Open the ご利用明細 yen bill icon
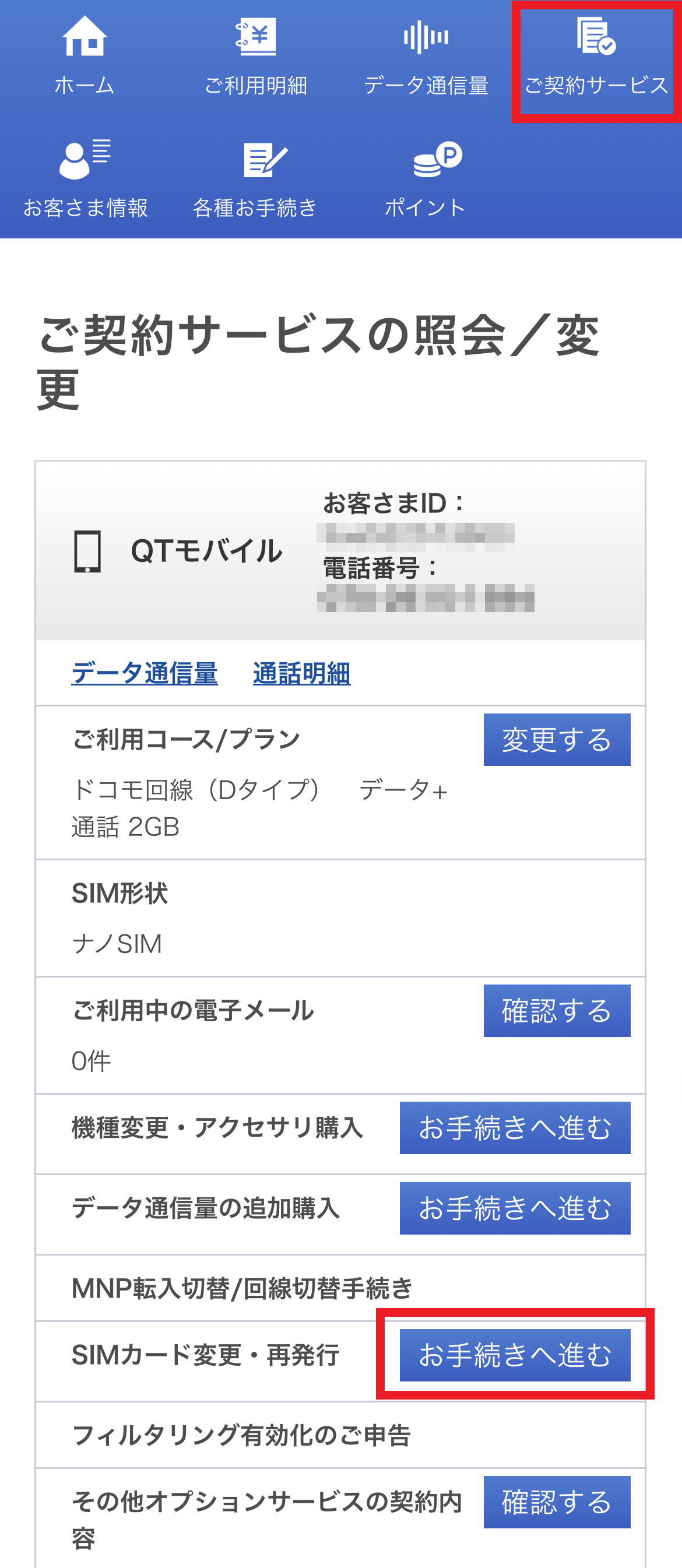 (256, 37)
